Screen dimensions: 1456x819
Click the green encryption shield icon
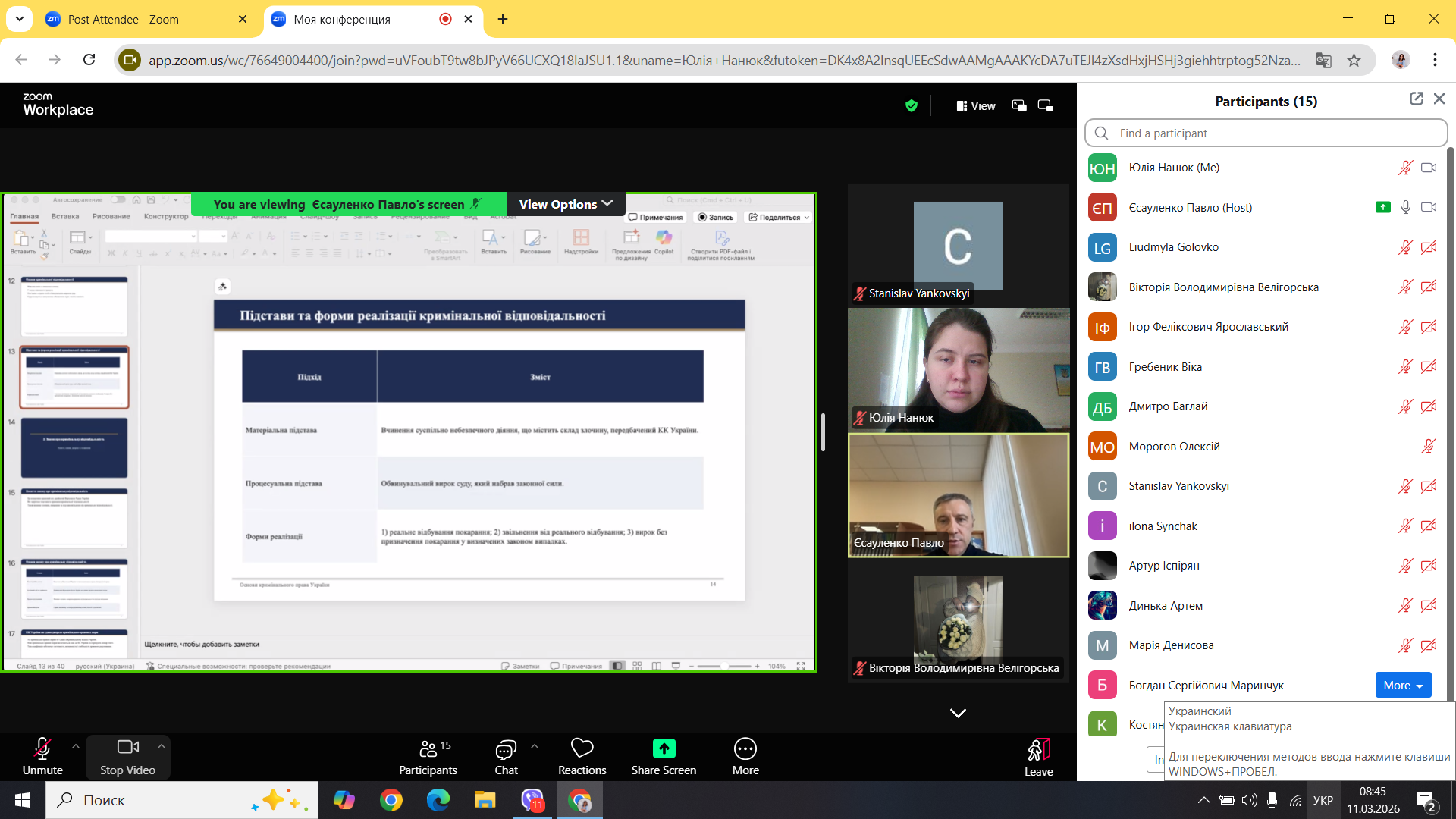(x=912, y=106)
